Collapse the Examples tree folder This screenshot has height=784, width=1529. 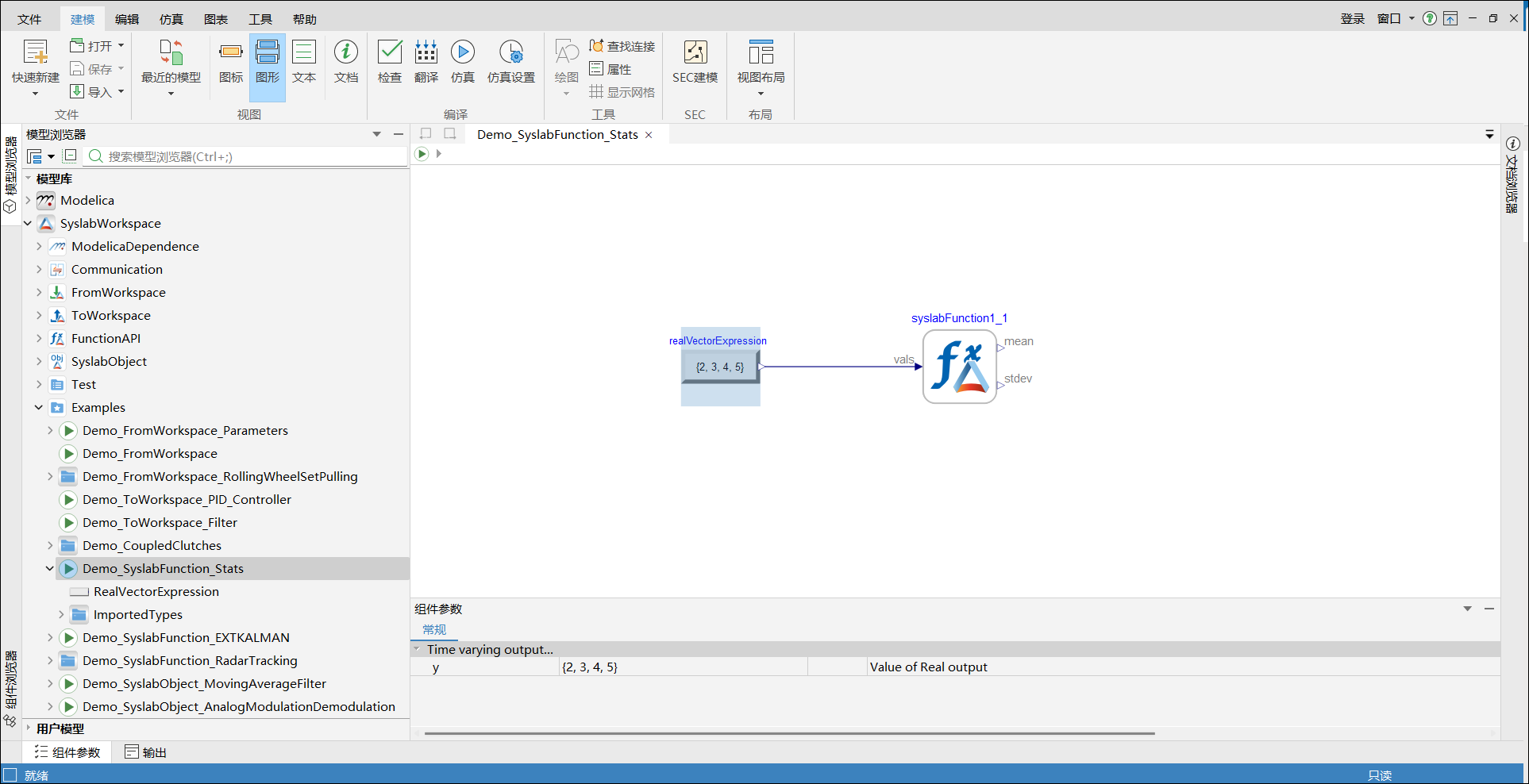39,407
